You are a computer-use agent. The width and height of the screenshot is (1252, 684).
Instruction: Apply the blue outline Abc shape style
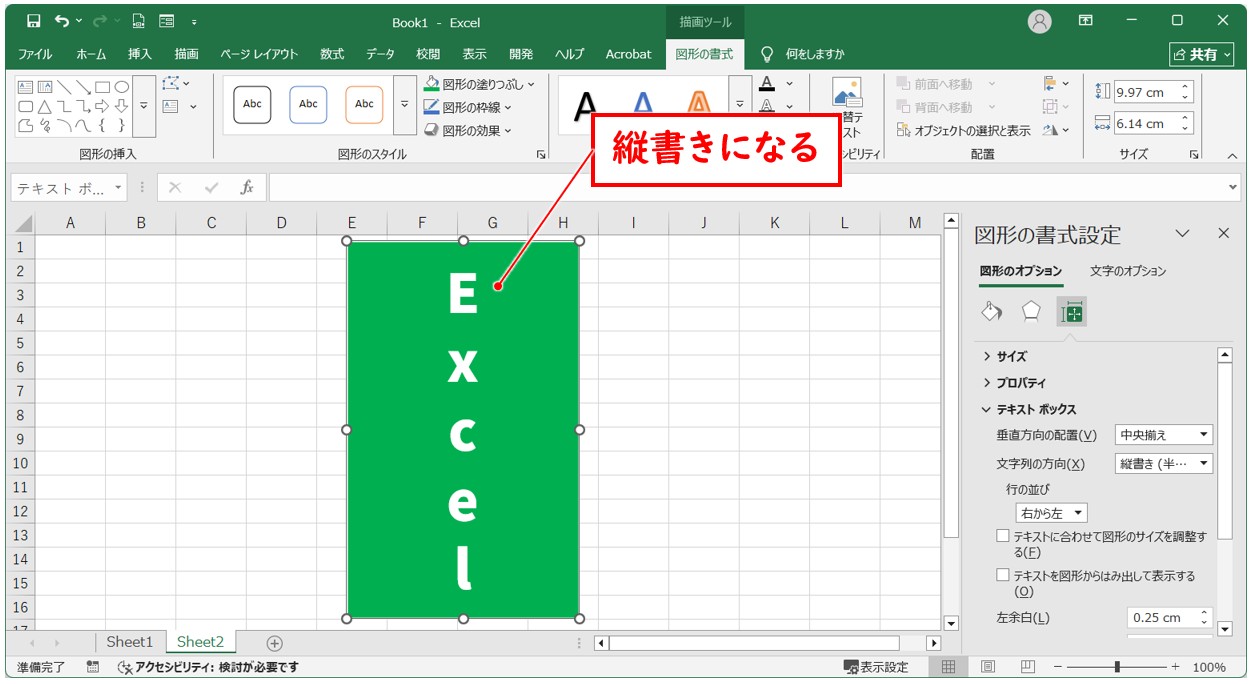[x=308, y=104]
